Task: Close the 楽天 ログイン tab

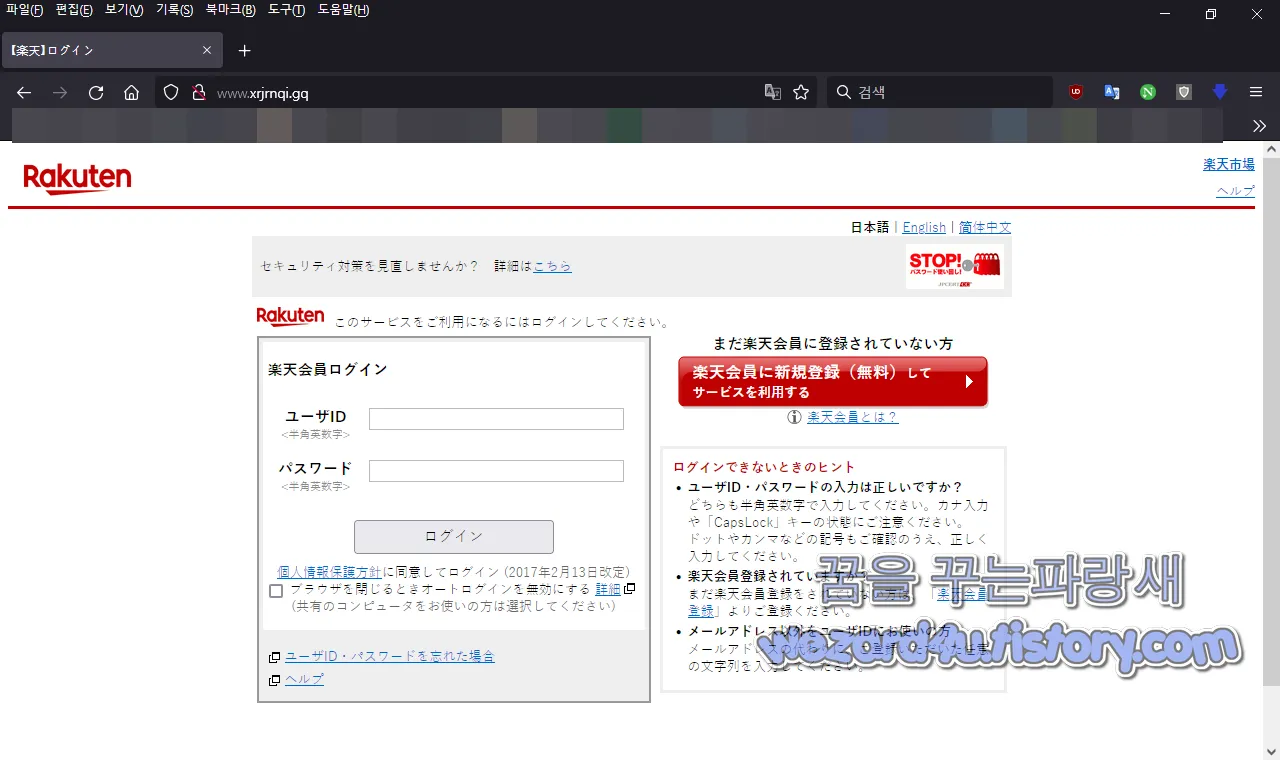Action: [207, 50]
